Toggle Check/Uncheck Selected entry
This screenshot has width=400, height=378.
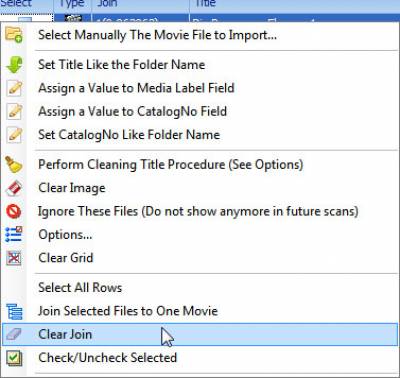[107, 358]
